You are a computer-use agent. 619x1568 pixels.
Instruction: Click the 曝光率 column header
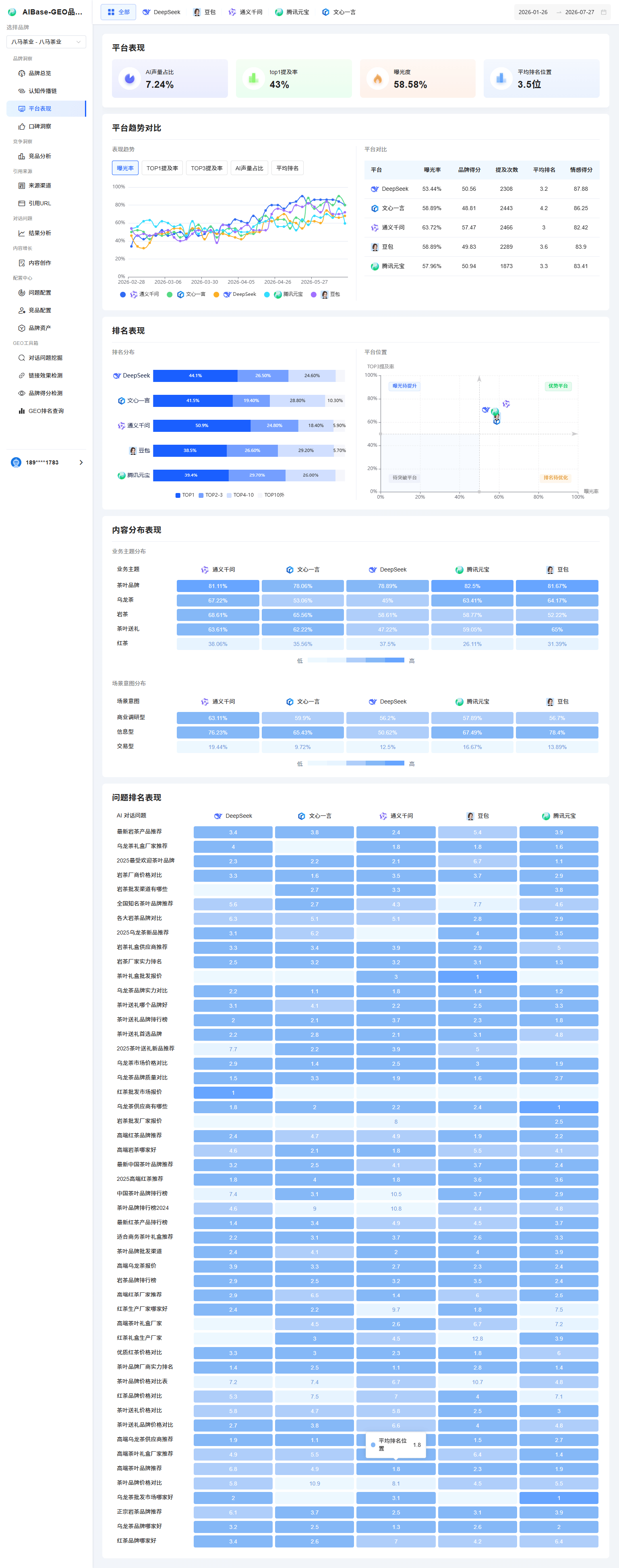tap(432, 170)
